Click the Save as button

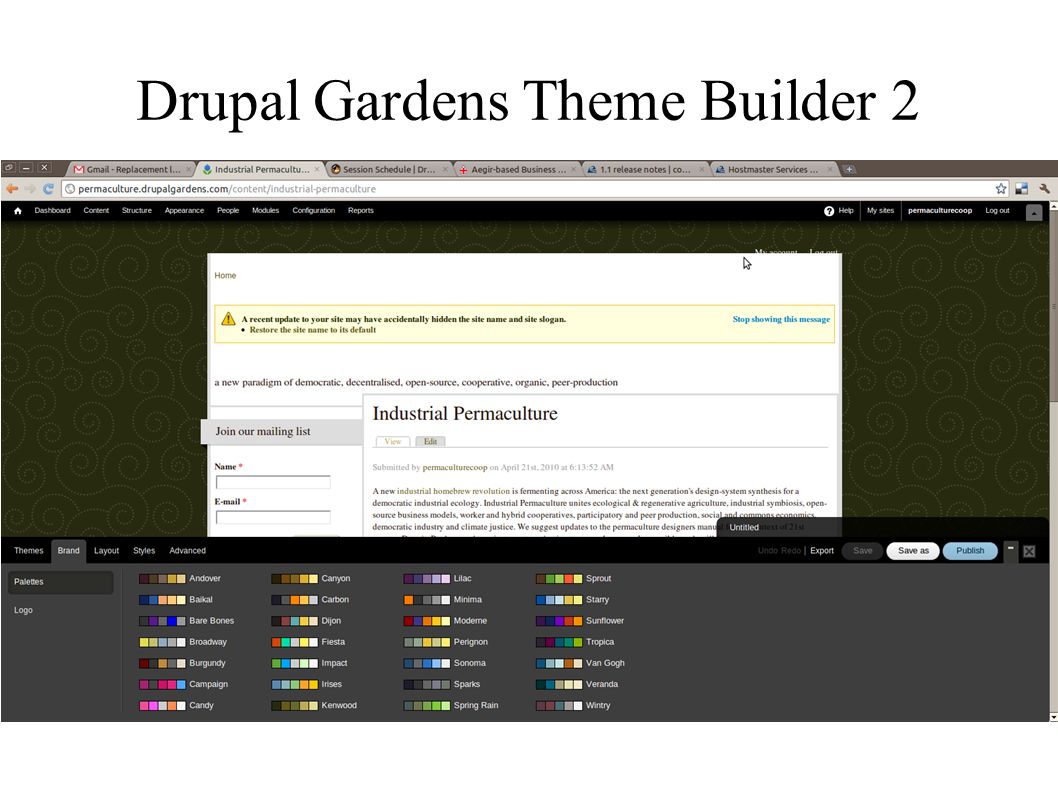913,551
